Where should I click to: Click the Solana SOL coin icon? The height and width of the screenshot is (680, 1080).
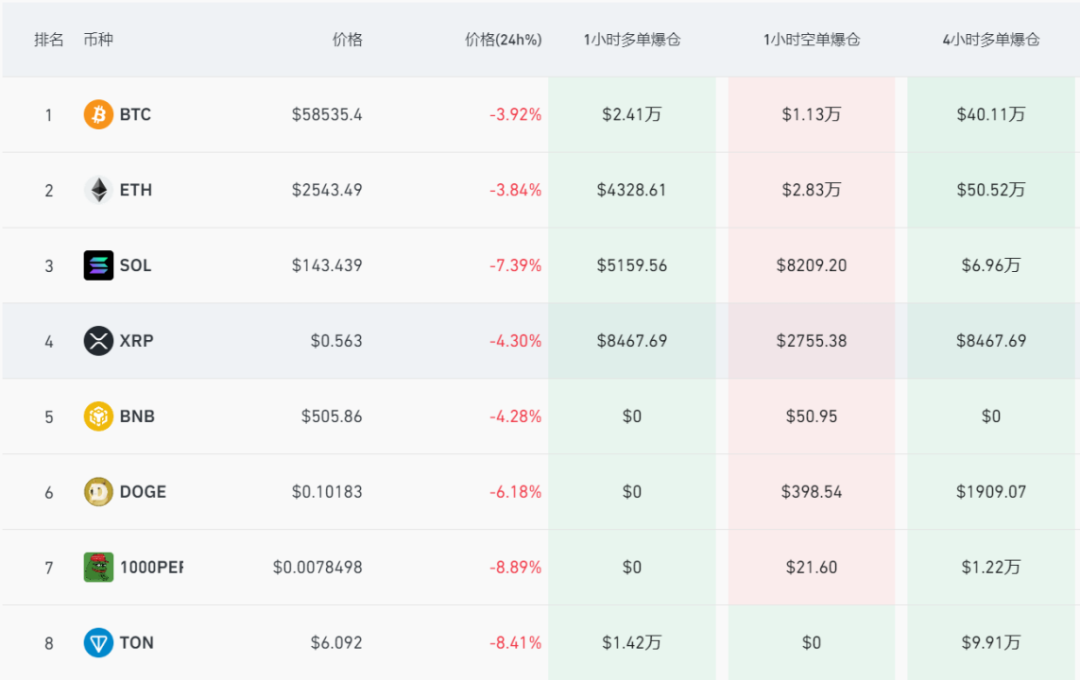click(98, 265)
